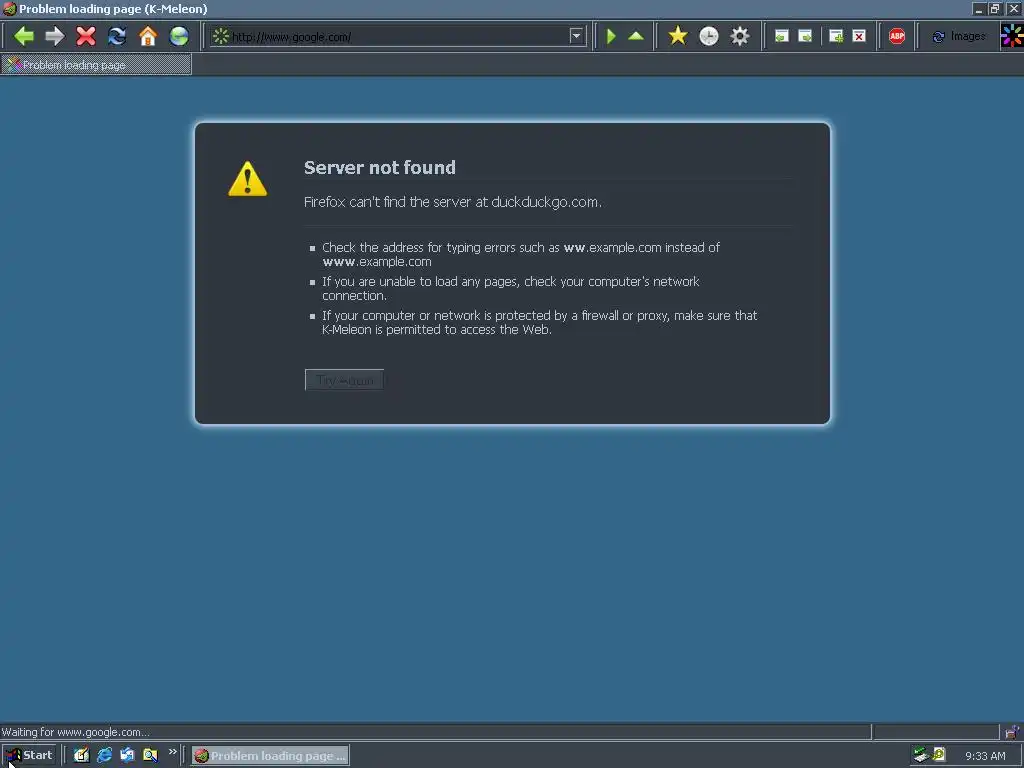Open the Windows Start menu

[x=30, y=755]
